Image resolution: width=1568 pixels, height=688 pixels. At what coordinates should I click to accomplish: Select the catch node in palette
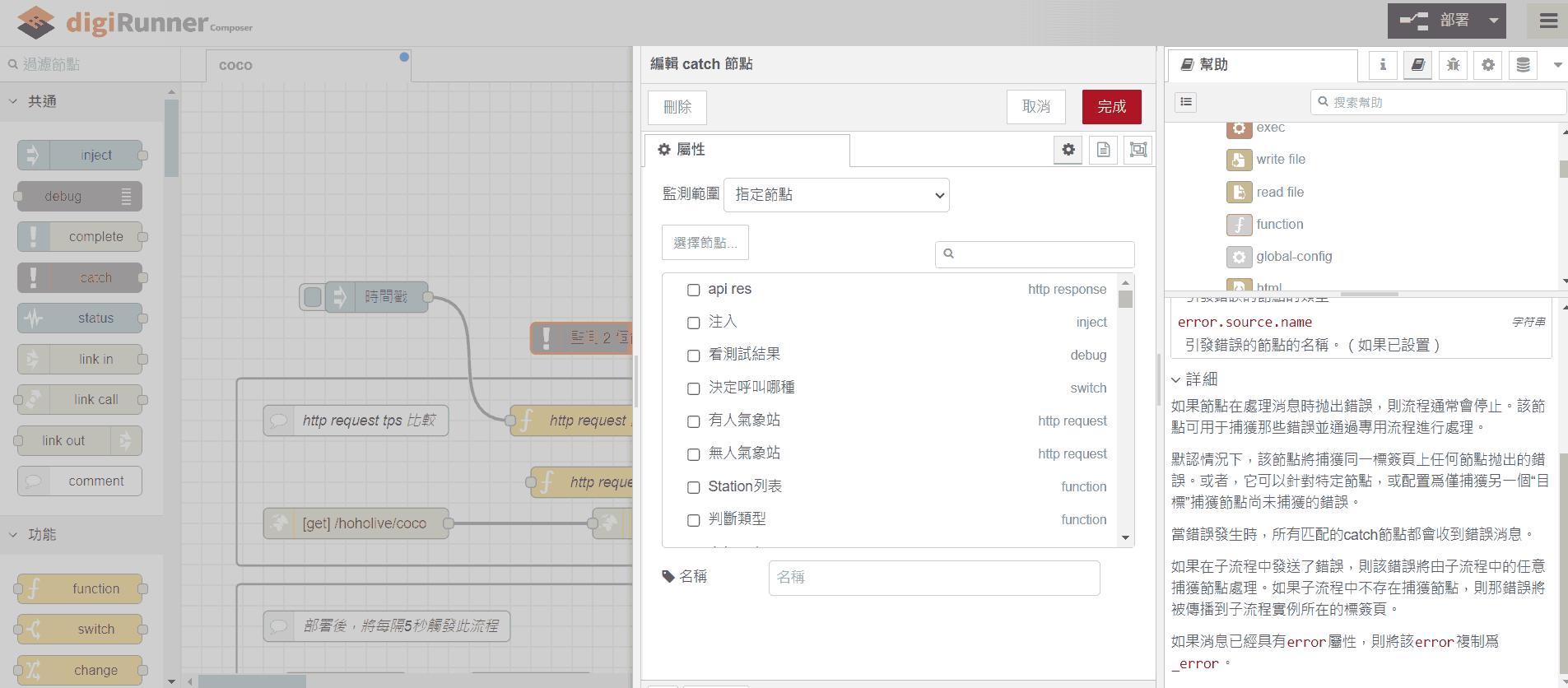click(x=80, y=277)
